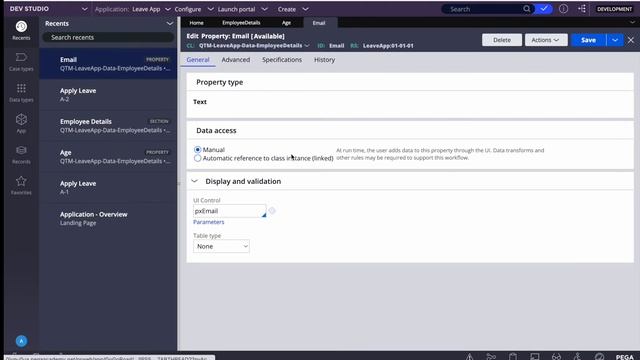Click the Search recents field
This screenshot has height=360, width=640.
tap(108, 37)
